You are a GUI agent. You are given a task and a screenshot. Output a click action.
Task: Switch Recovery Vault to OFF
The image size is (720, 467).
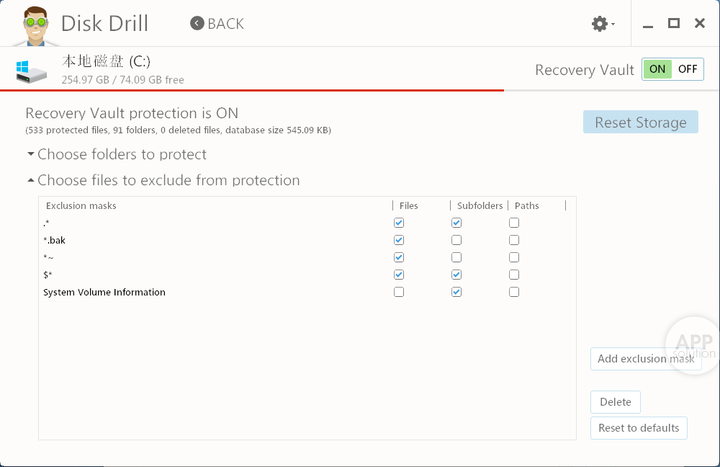coord(687,69)
